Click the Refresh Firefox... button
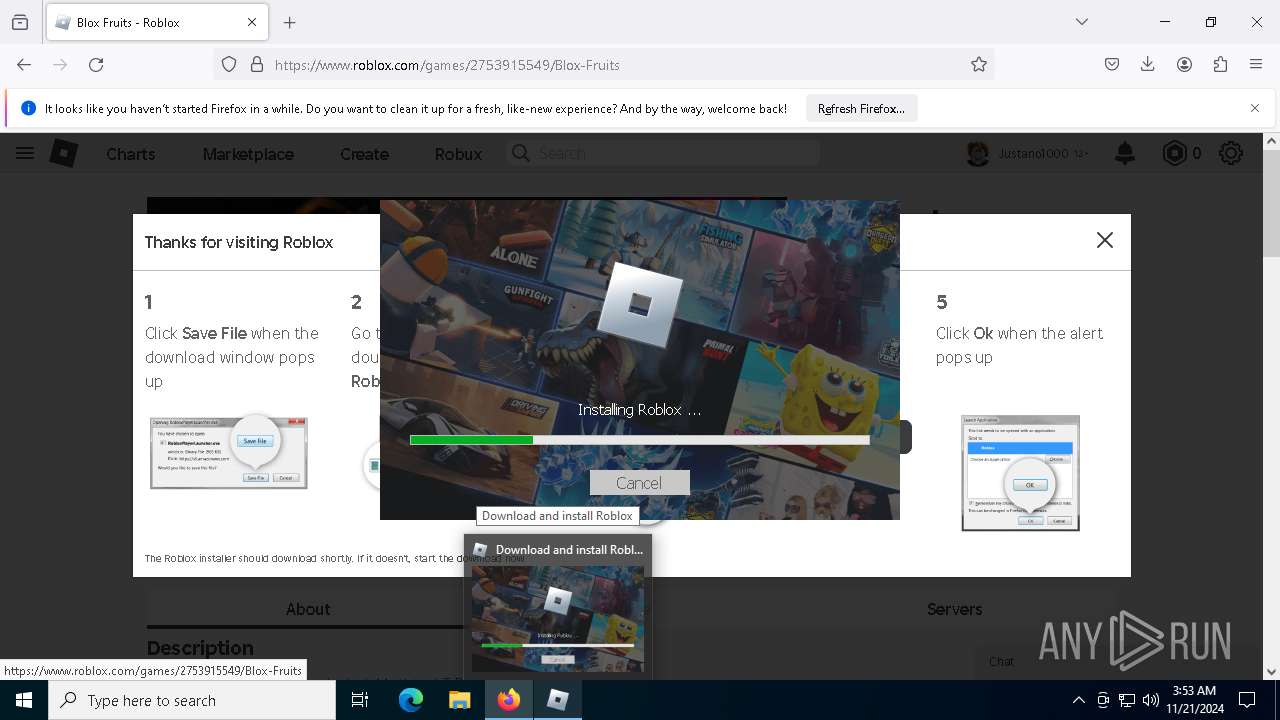1280x720 pixels. (861, 108)
